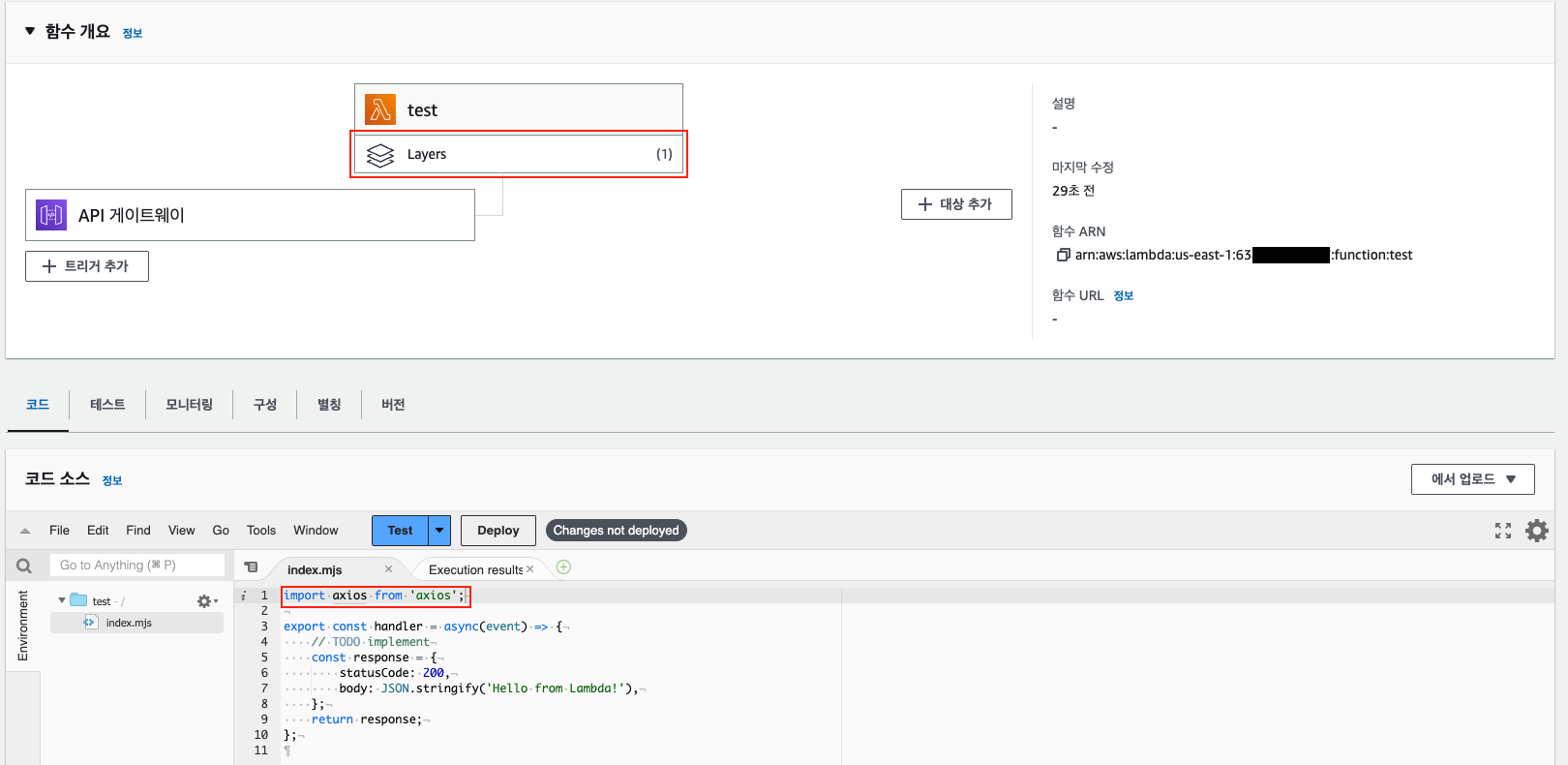The height and width of the screenshot is (765, 1568).
Task: Open 정보 link next to 함수 개요
Action: 133,34
